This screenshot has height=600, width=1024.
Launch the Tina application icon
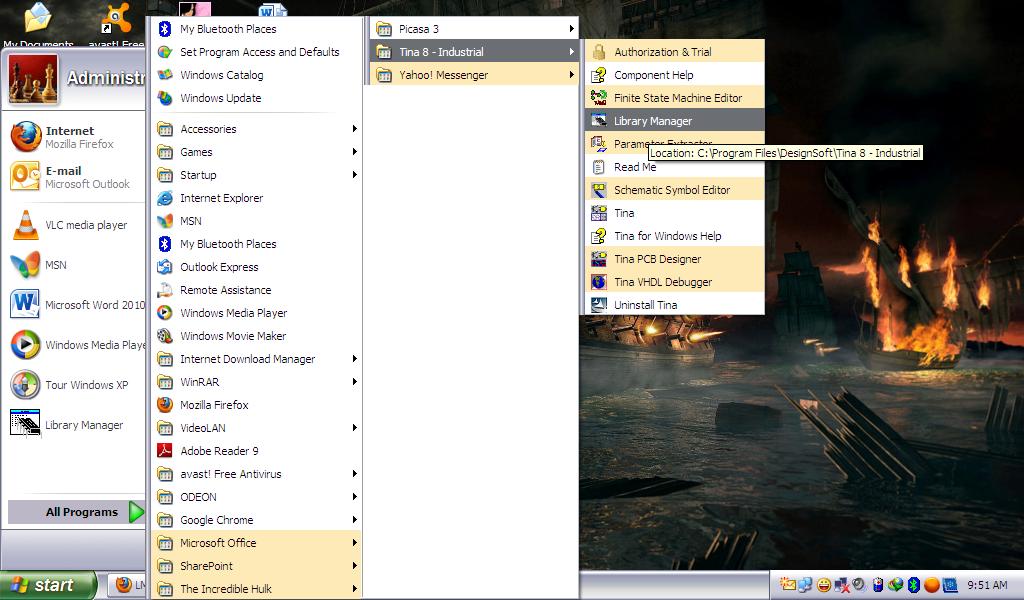click(598, 213)
